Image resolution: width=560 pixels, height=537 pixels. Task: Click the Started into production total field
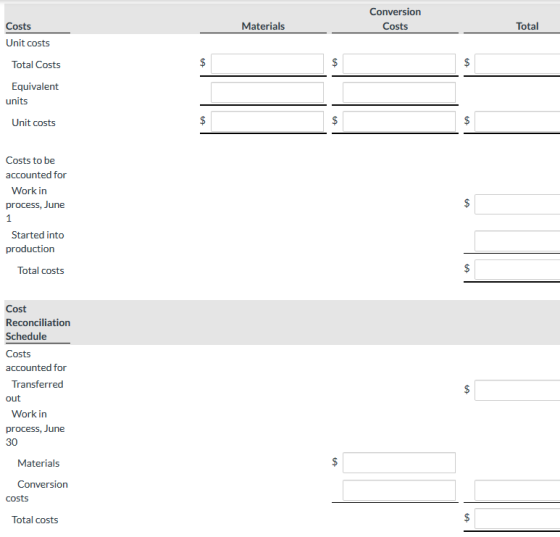click(x=517, y=241)
